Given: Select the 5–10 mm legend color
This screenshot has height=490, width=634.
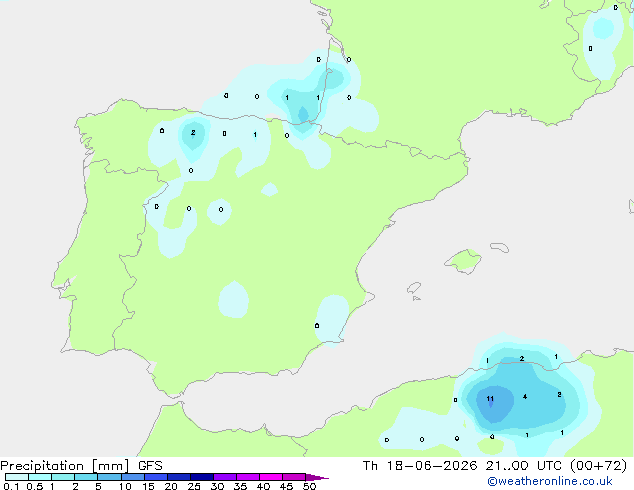Looking at the screenshot, I should [x=109, y=477].
